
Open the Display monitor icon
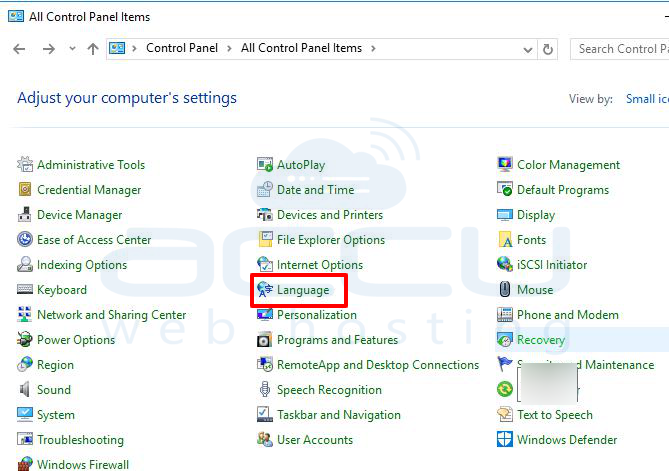coord(505,215)
